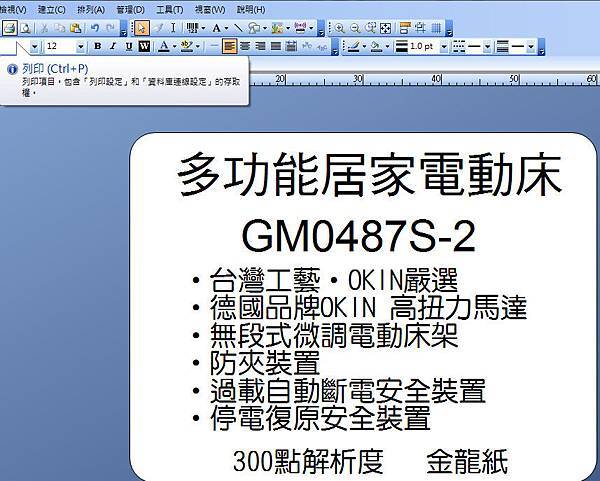Open the 視窗(W) menu
The image size is (600, 481).
210,9
